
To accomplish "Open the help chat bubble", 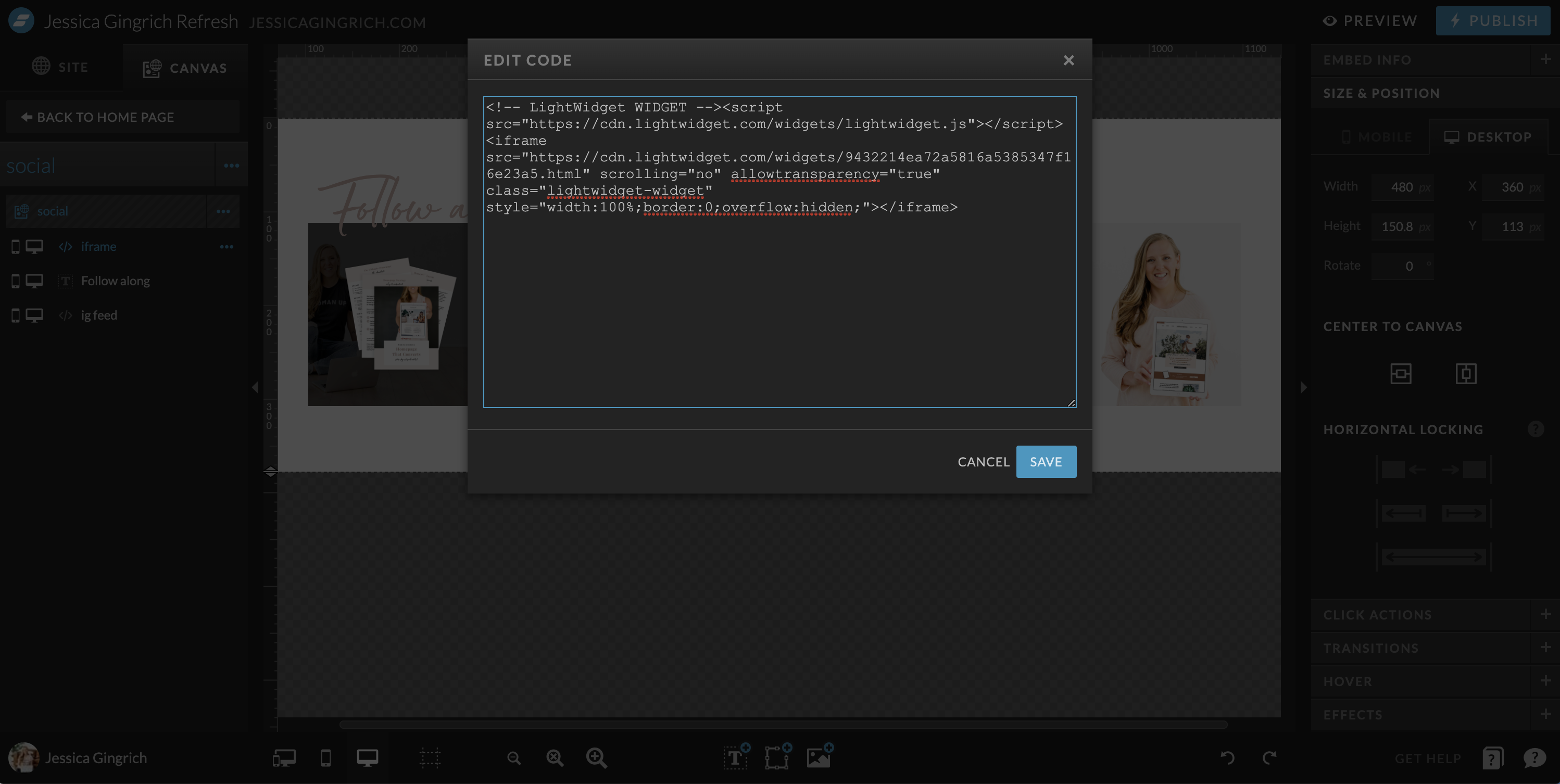I will pos(1534,758).
